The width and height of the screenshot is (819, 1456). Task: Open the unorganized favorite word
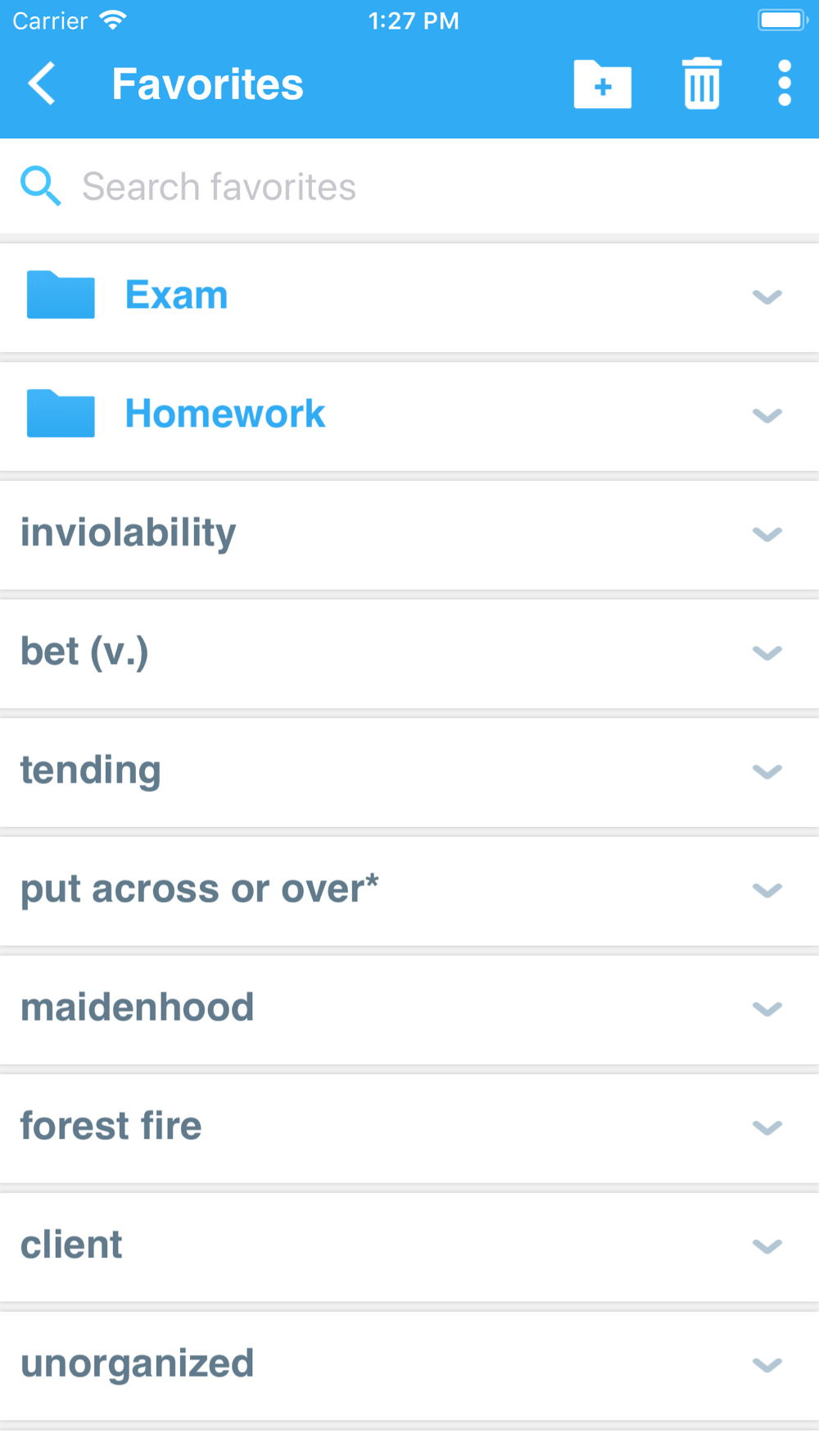(x=138, y=1364)
